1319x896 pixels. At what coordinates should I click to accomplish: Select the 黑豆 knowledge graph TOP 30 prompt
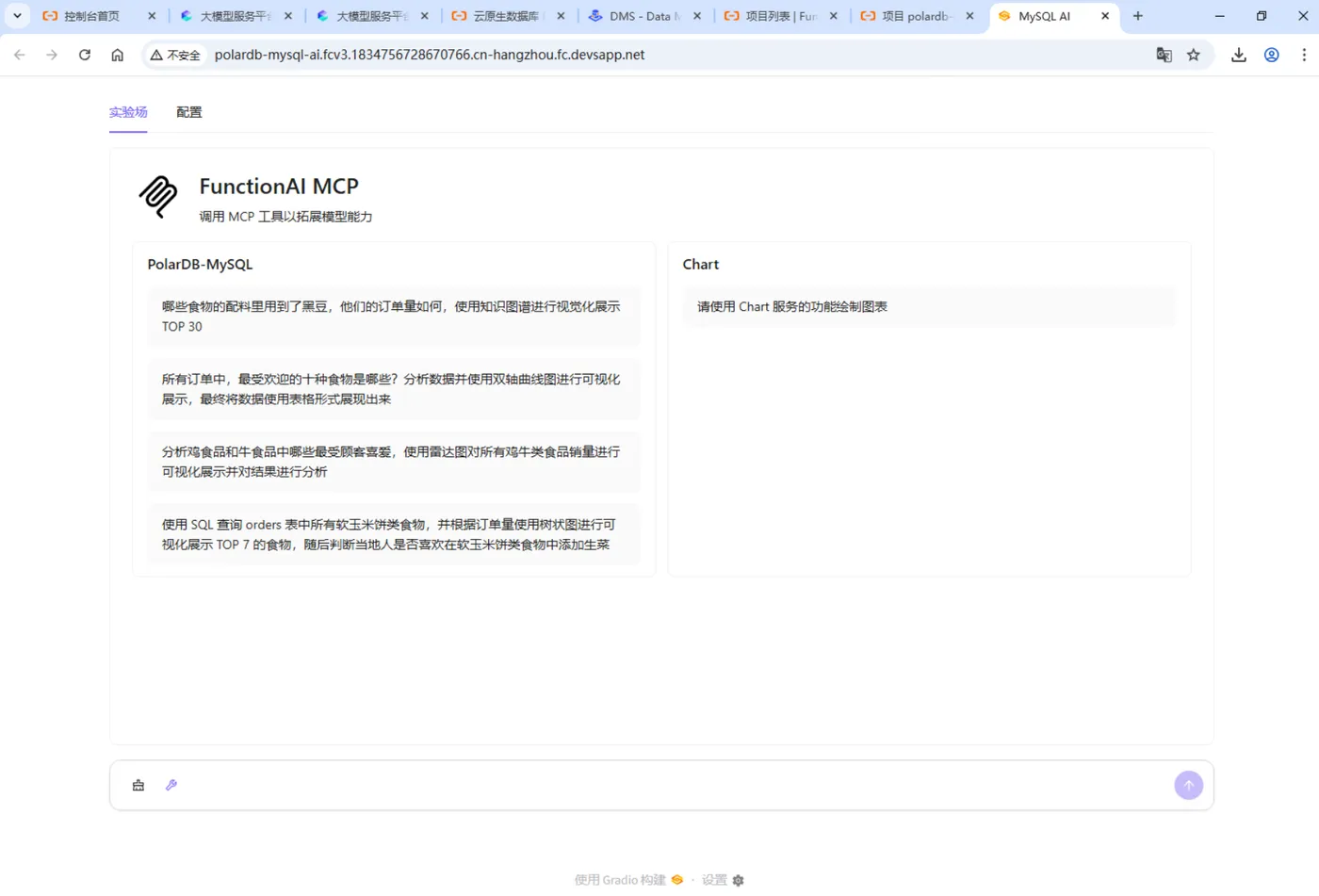click(394, 317)
